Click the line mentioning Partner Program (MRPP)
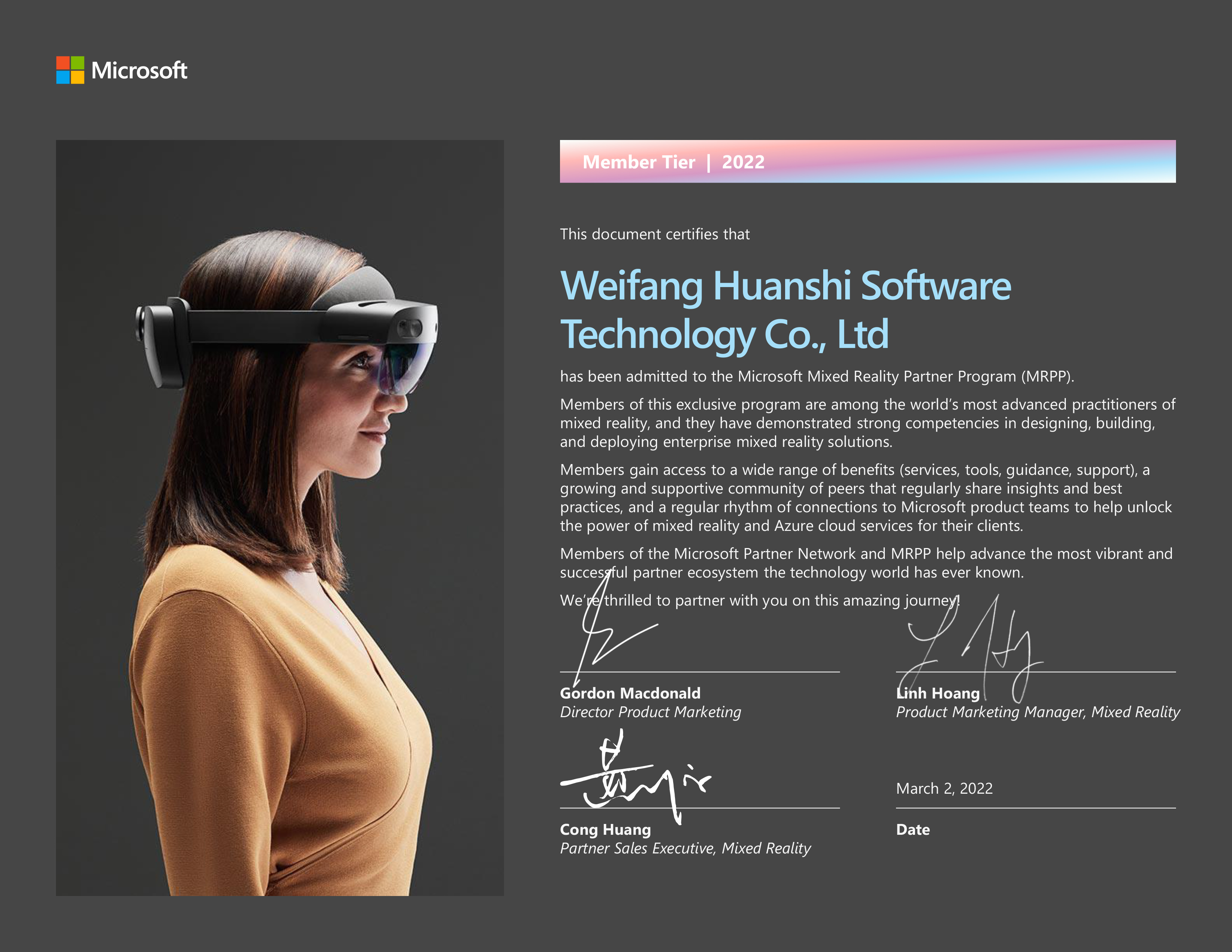 [x=817, y=376]
